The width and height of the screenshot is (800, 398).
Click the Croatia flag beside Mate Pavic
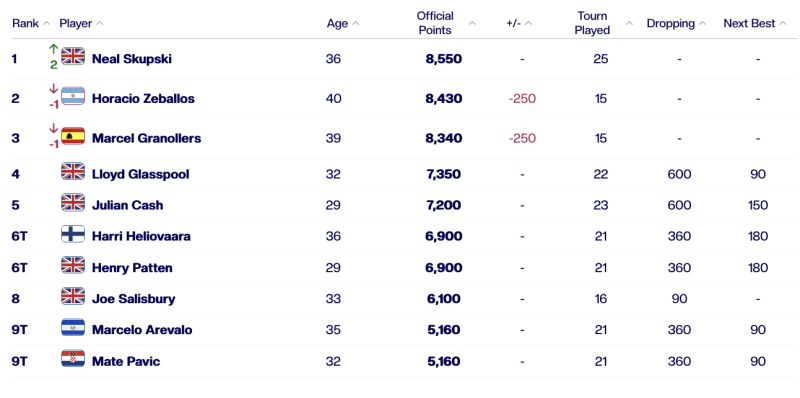tap(73, 359)
